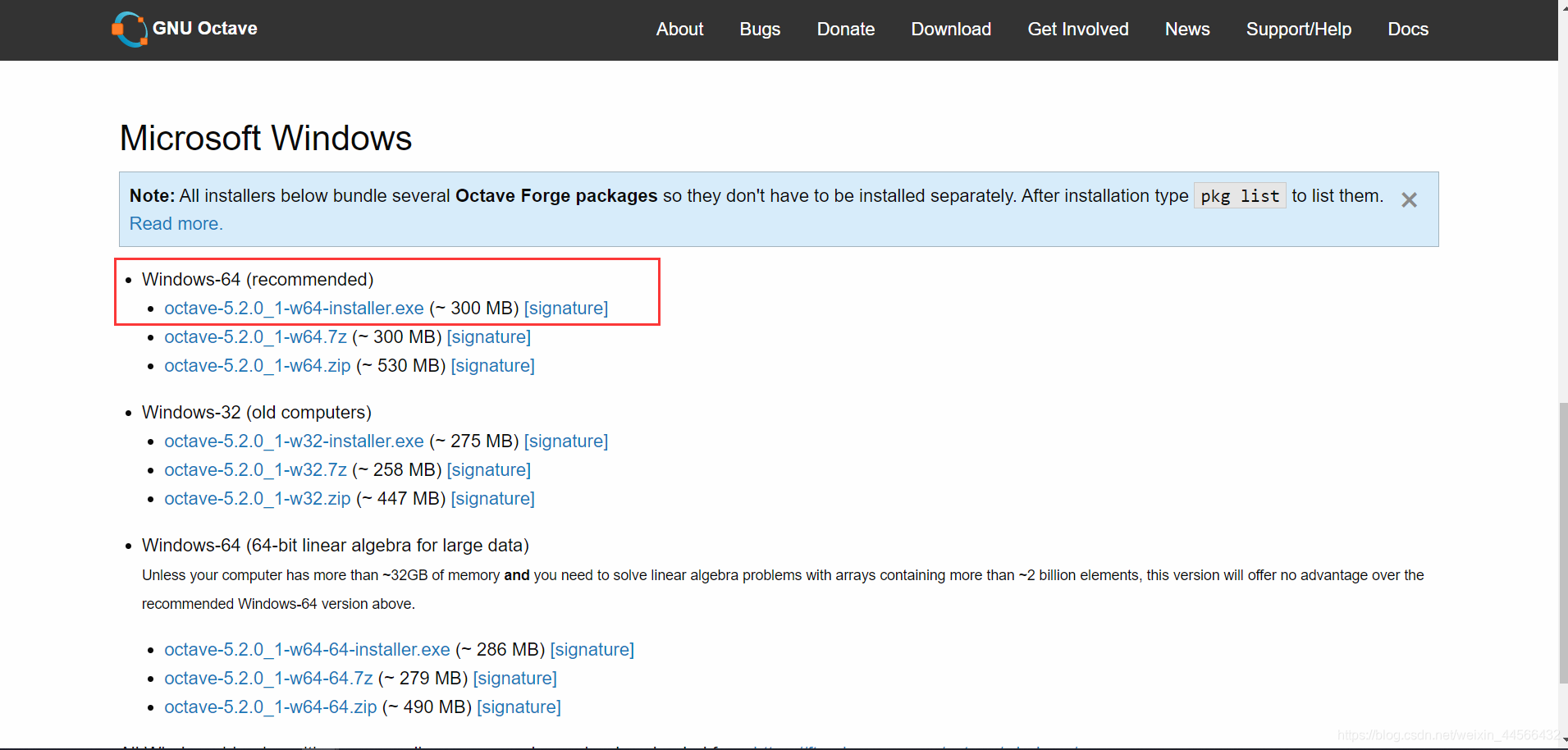Open the Docs page

[1408, 29]
